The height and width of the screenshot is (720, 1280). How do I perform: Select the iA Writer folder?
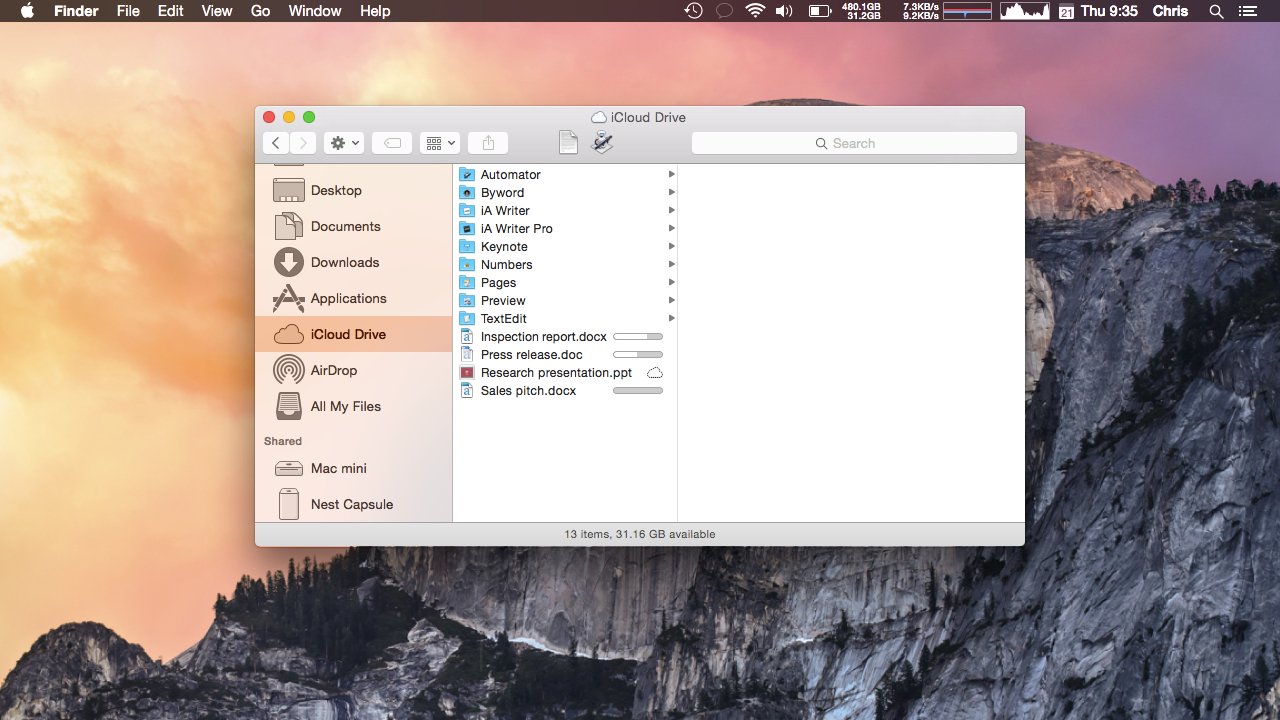pos(565,210)
